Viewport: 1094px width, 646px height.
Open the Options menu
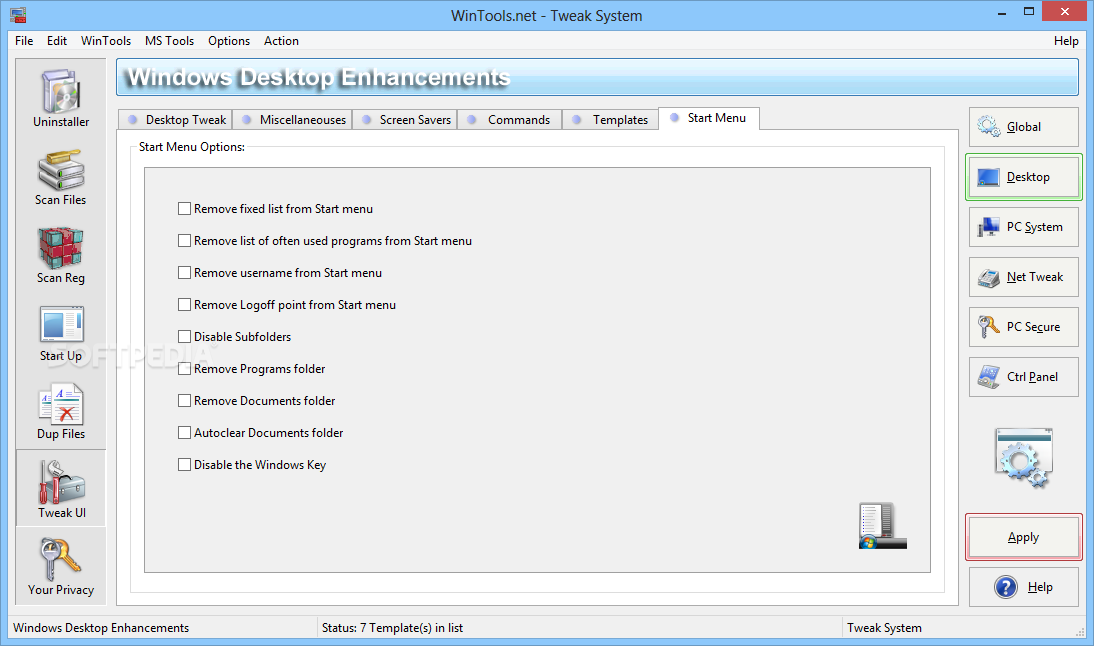tap(229, 40)
